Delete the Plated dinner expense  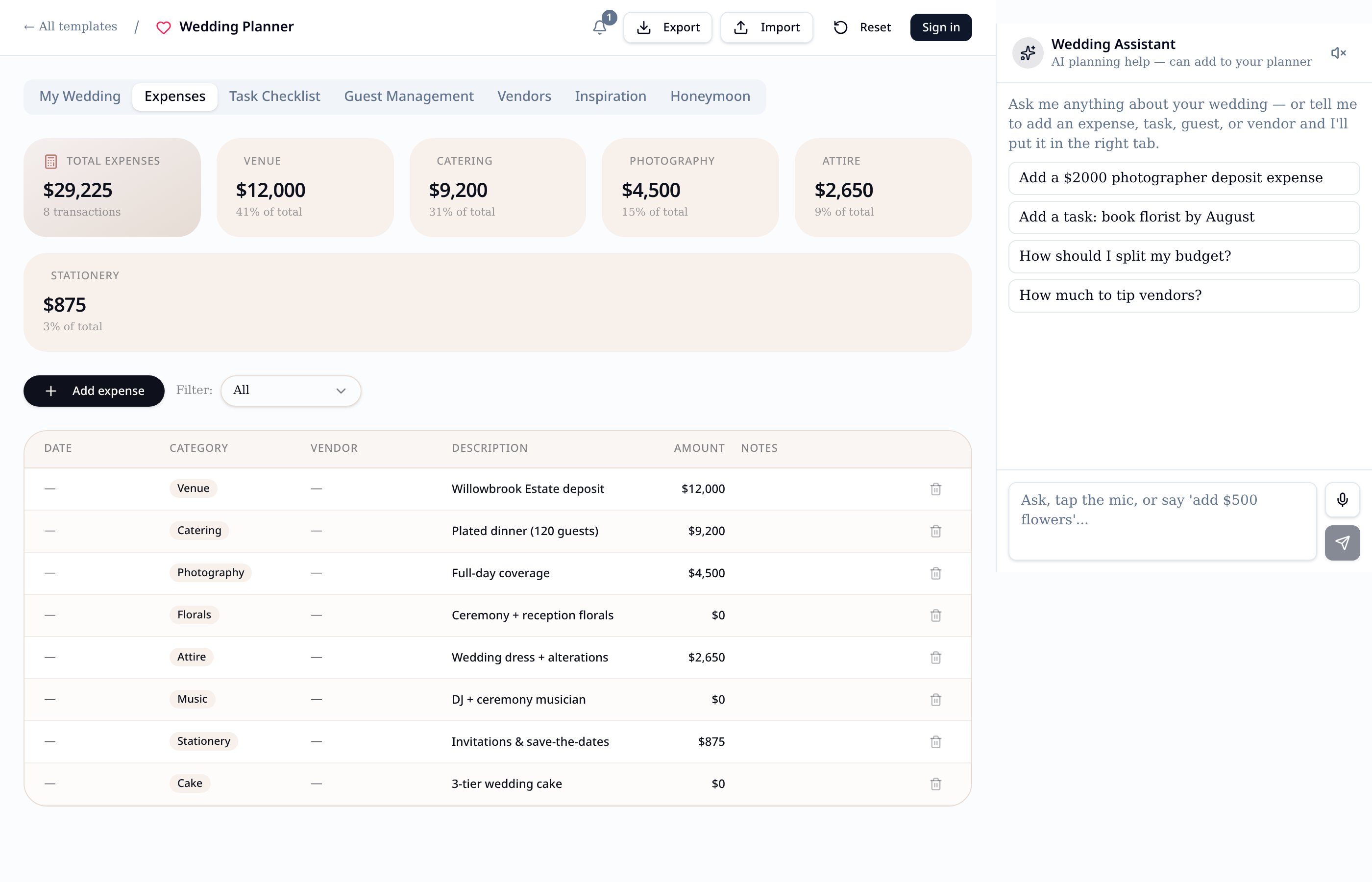(936, 531)
